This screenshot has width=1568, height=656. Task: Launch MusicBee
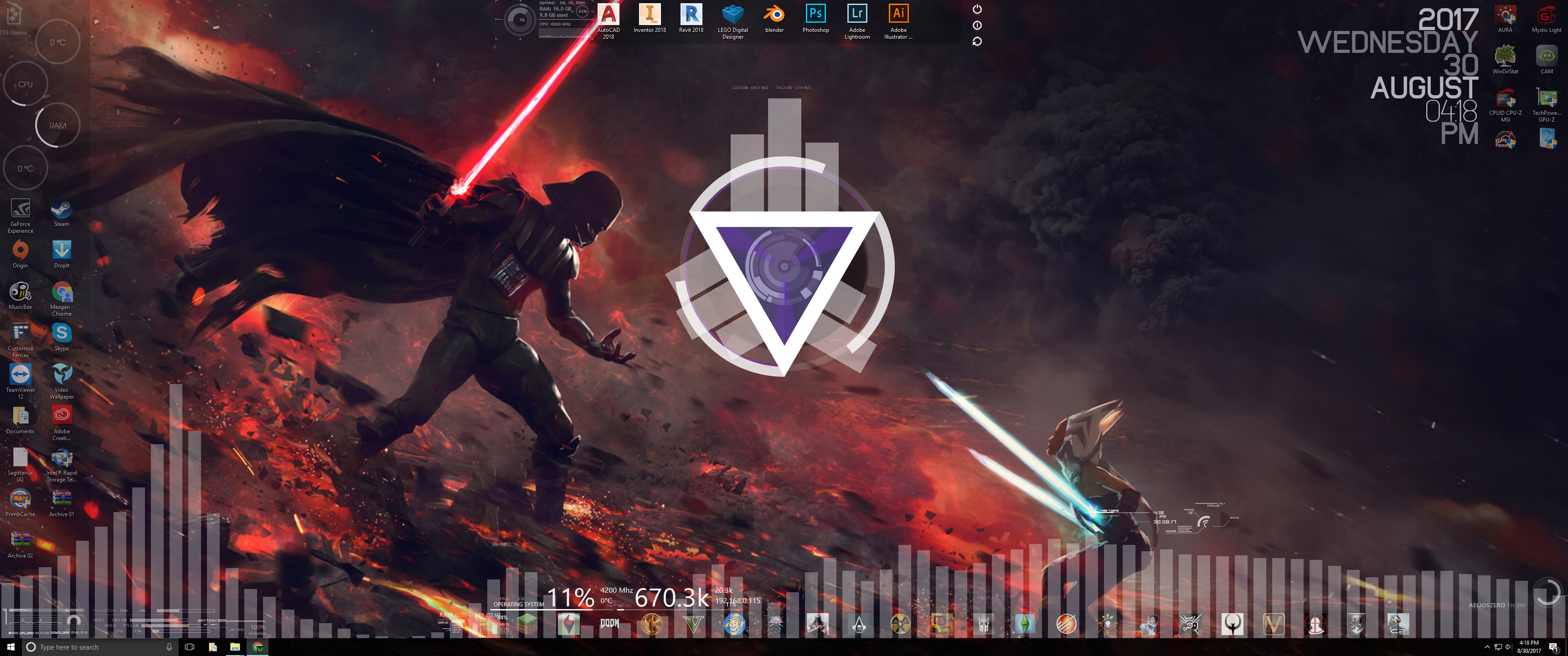[20, 295]
